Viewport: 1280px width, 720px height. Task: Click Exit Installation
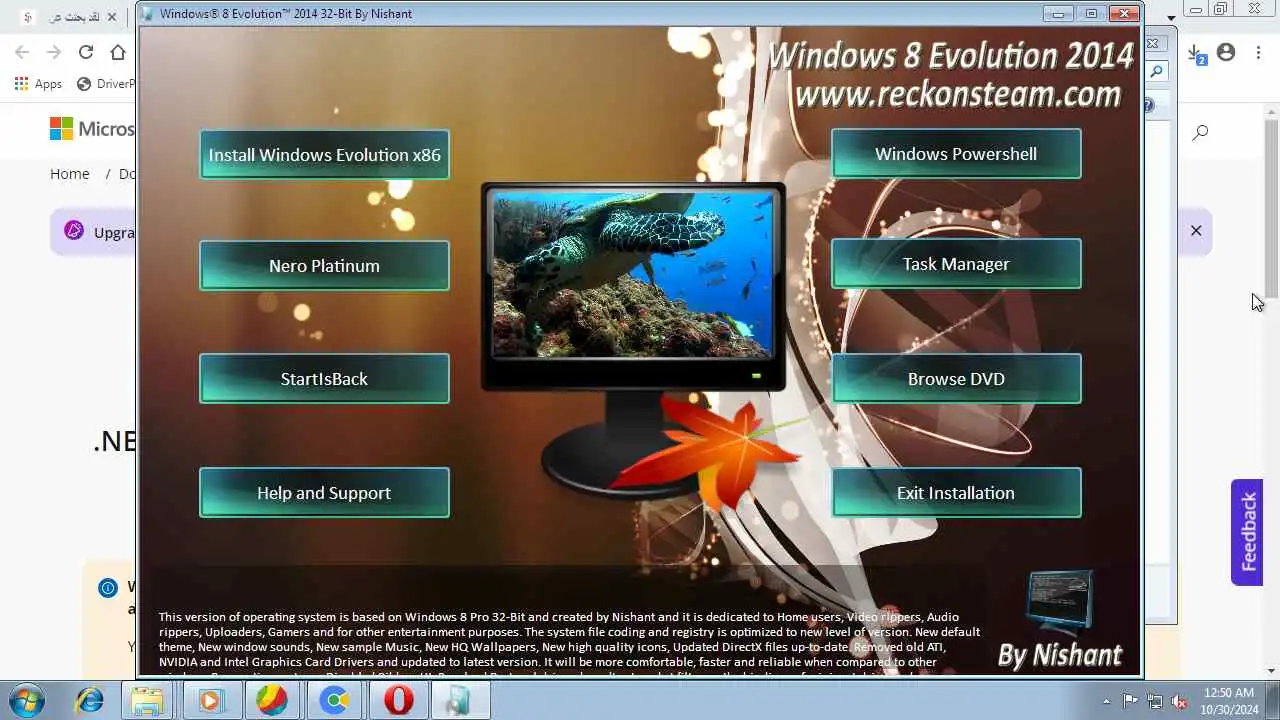(956, 493)
